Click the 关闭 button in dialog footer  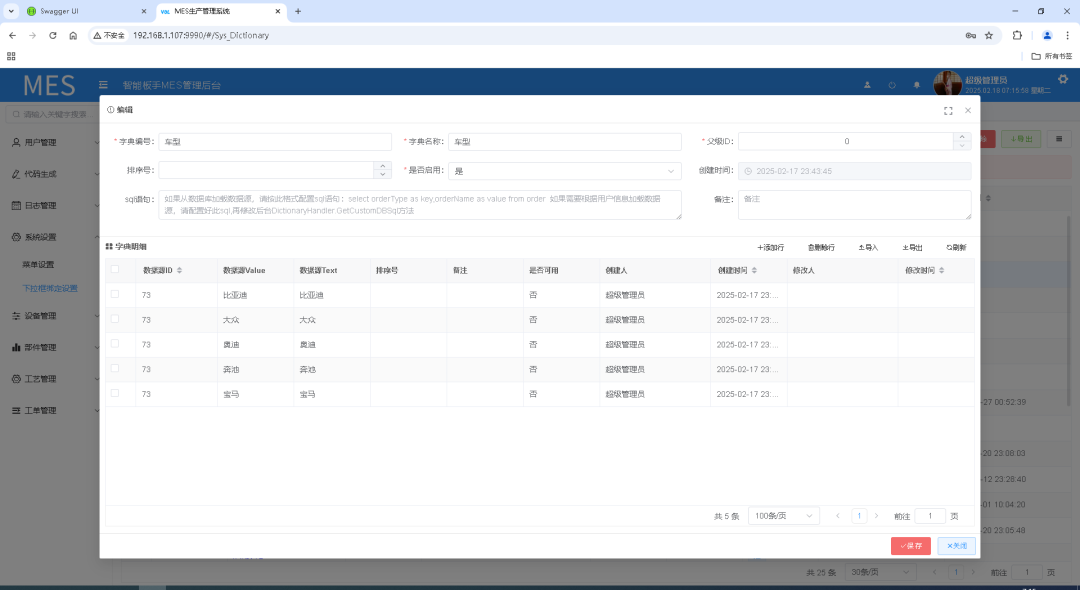956,546
